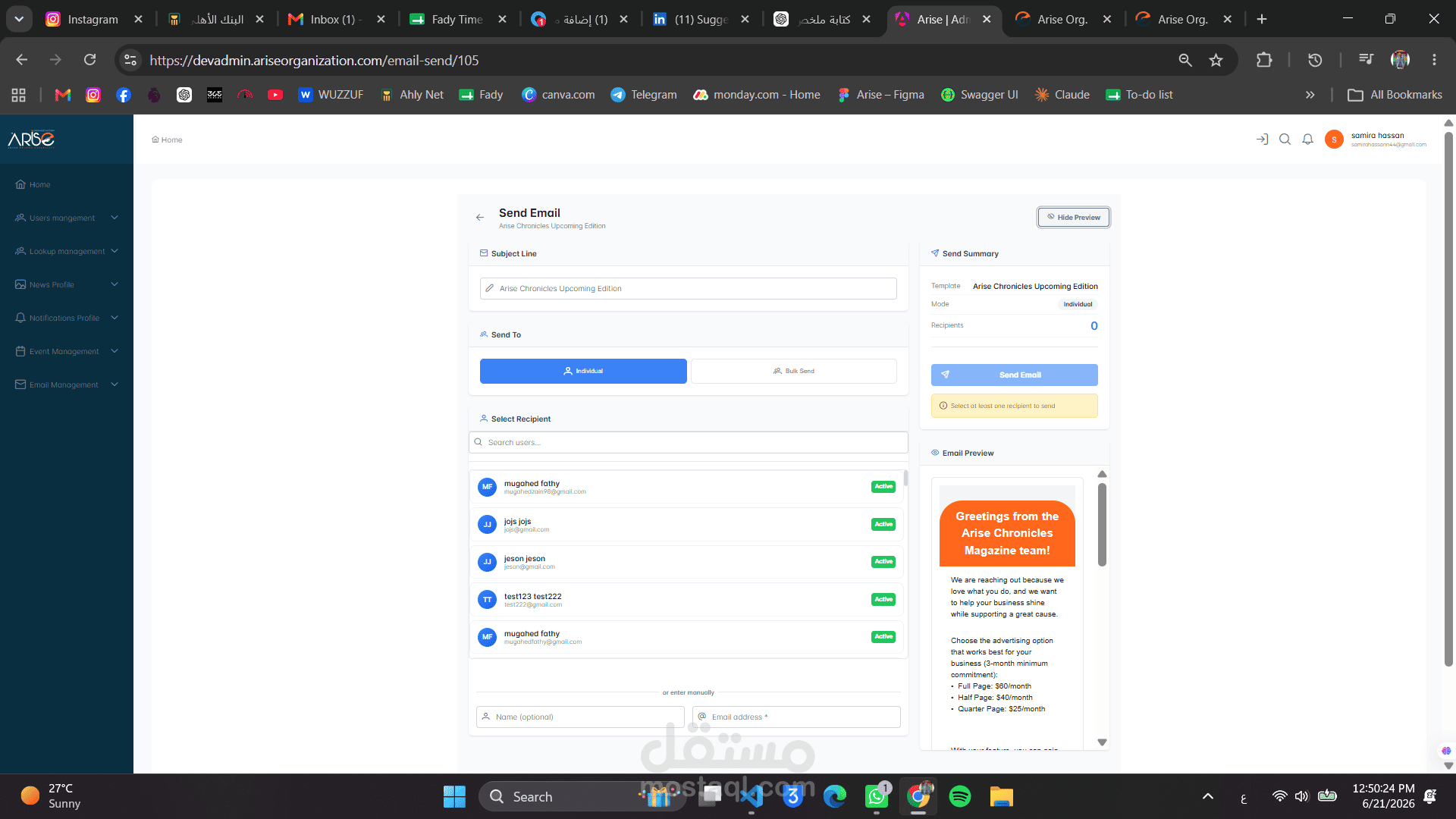Click the Search users field
The height and width of the screenshot is (819, 1456).
pyautogui.click(x=688, y=442)
